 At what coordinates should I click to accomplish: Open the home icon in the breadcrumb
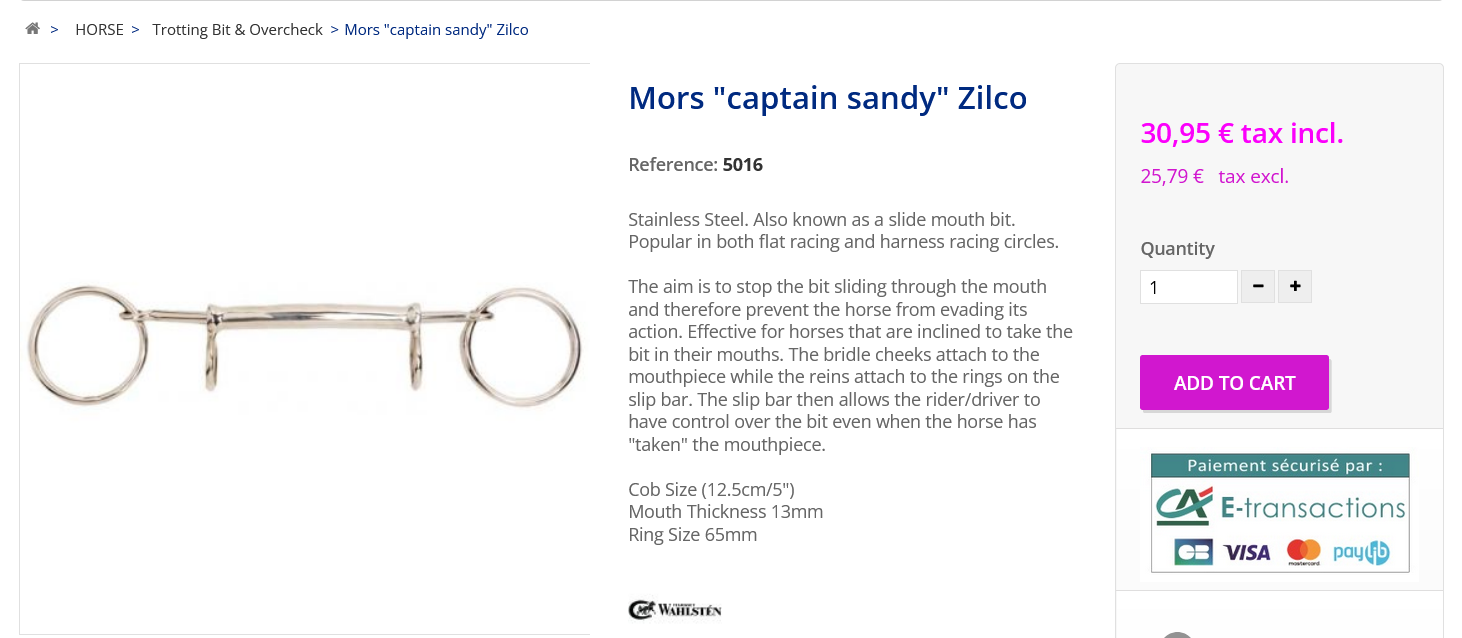coord(32,29)
